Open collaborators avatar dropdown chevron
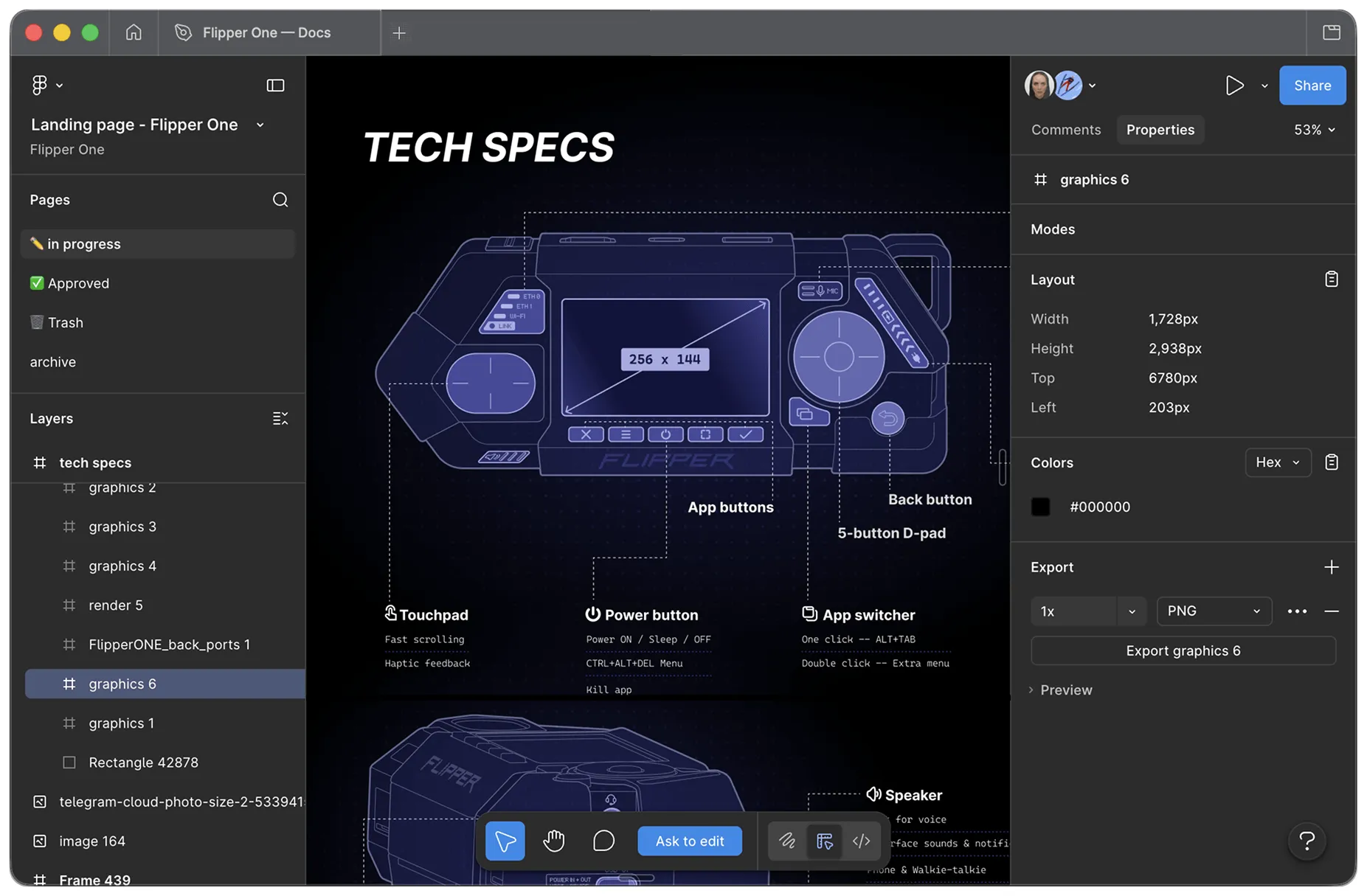This screenshot has width=1367, height=896. (1093, 86)
